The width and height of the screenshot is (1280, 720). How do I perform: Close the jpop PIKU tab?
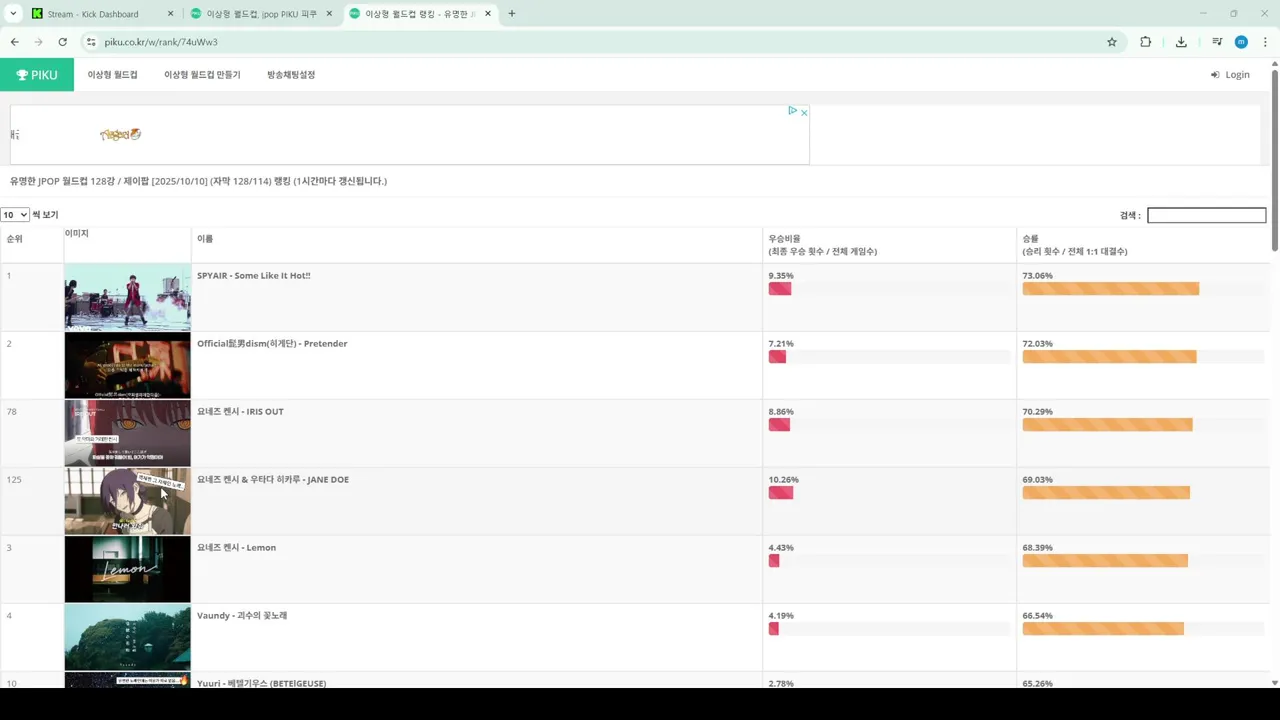pyautogui.click(x=329, y=14)
